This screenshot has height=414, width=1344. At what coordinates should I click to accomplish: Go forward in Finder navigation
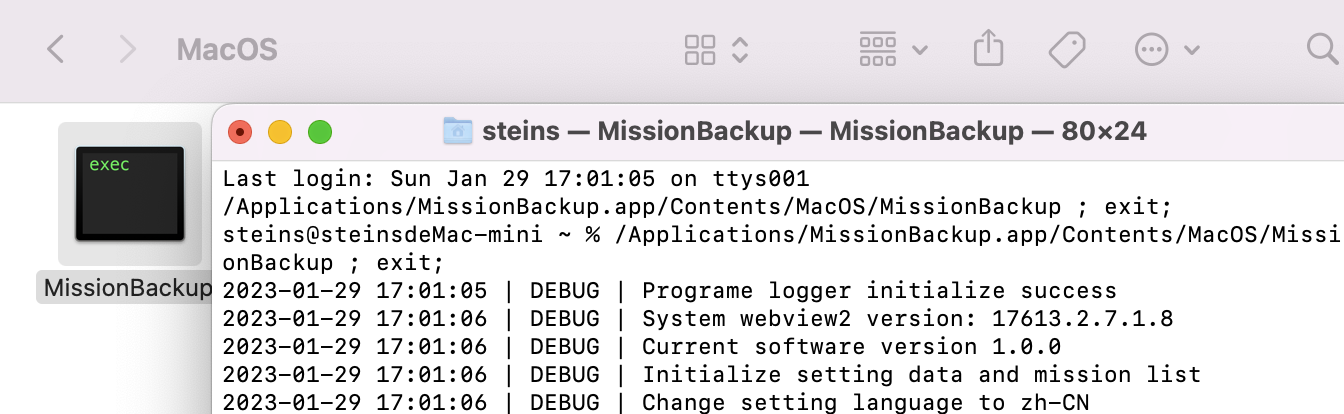tap(127, 49)
